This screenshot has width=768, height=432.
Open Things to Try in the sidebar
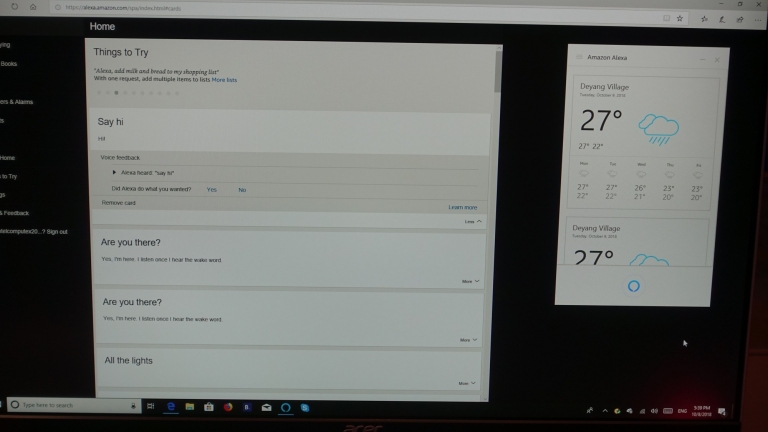[x=8, y=176]
